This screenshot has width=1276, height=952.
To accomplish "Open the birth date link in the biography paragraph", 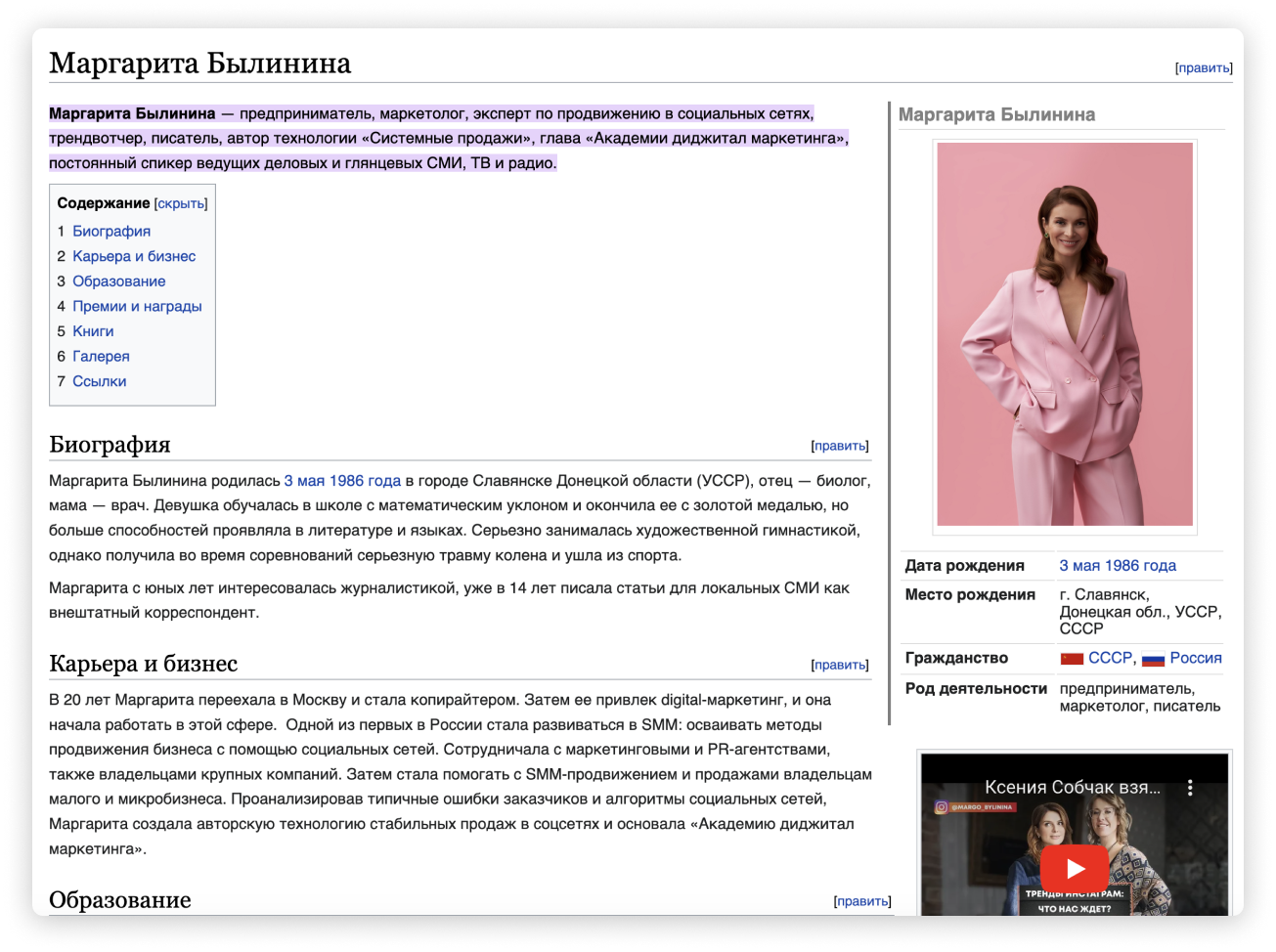I will click(342, 481).
